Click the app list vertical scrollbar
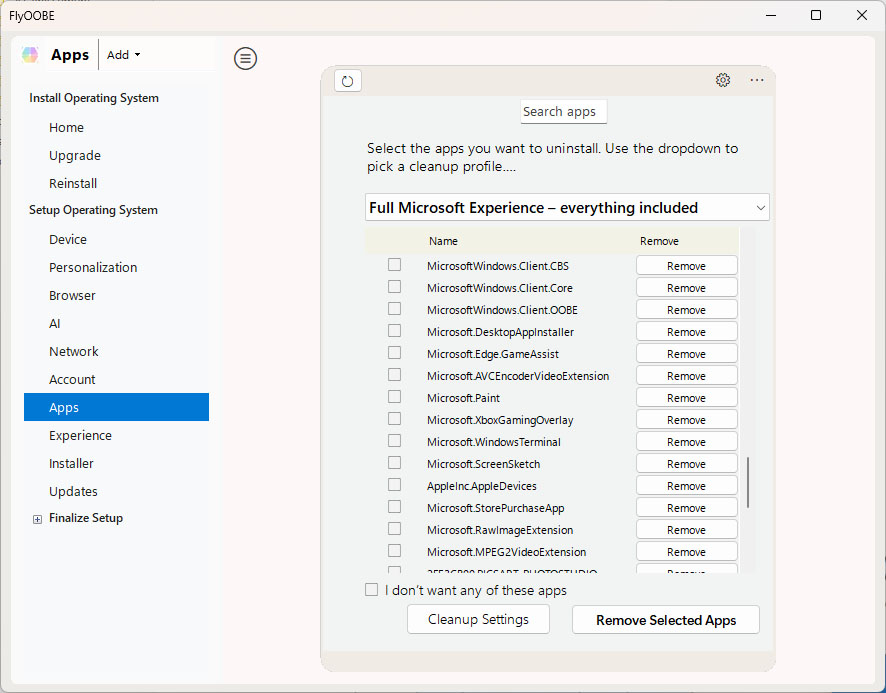The height and width of the screenshot is (693, 886). click(748, 482)
